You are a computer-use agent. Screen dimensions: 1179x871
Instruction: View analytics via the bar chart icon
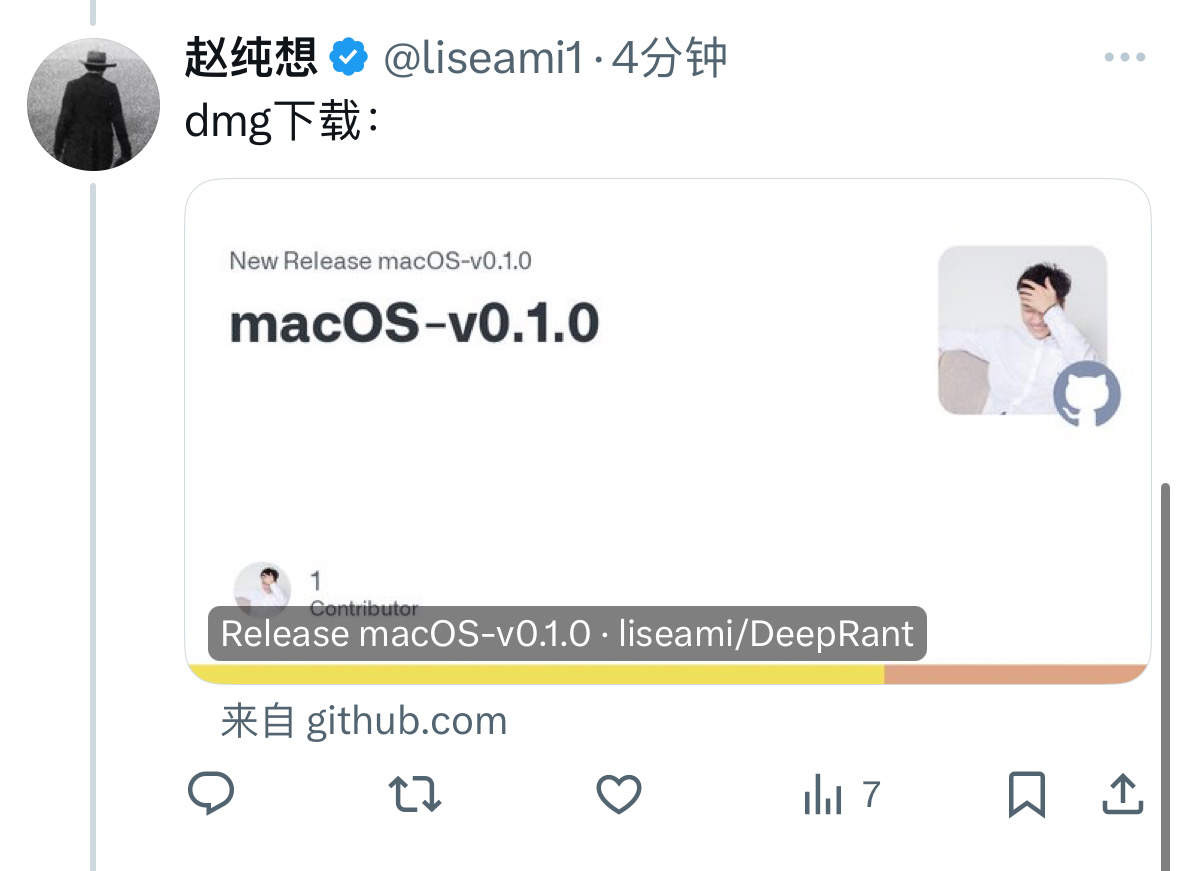click(x=823, y=794)
